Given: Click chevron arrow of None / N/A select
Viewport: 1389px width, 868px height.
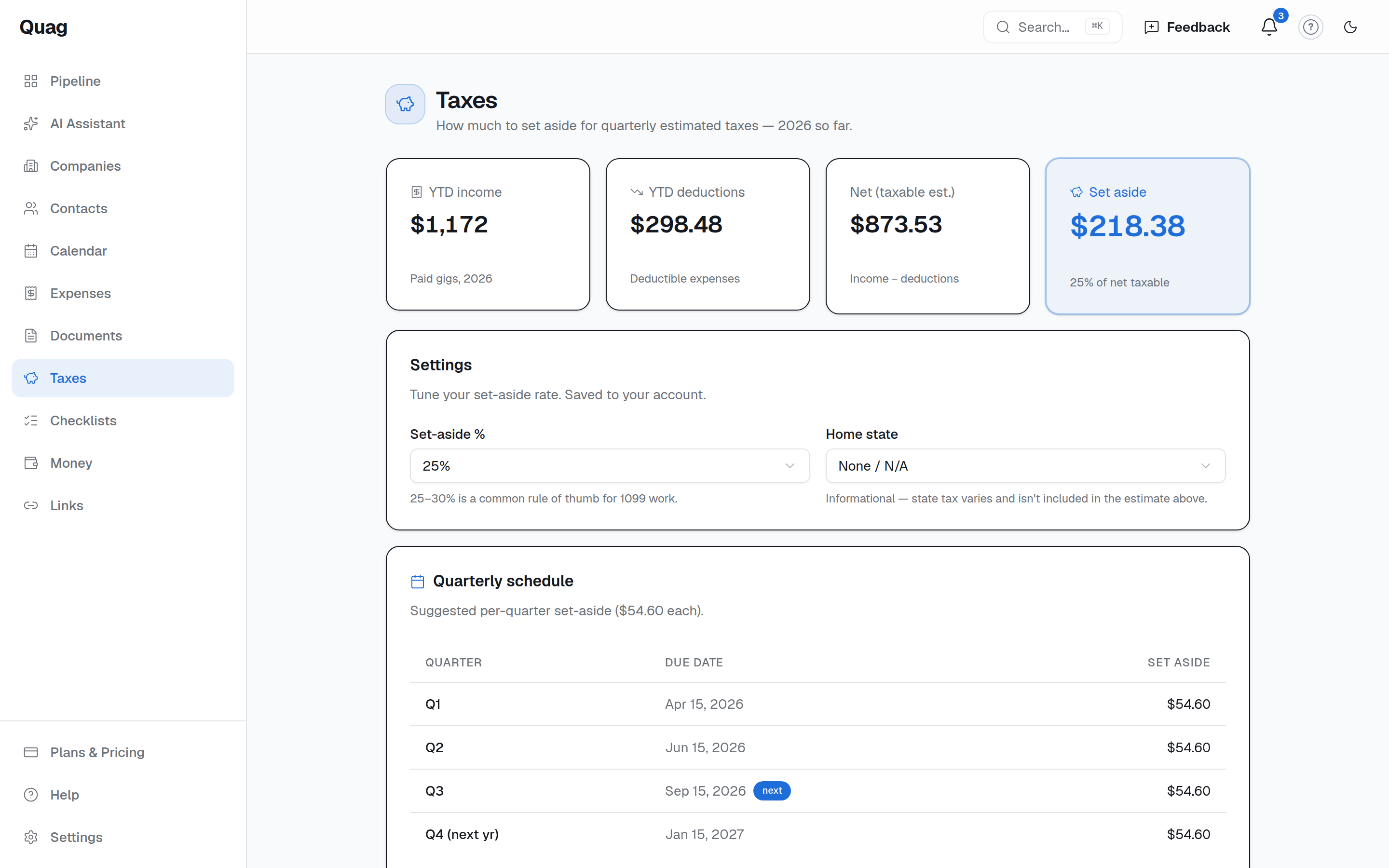Looking at the screenshot, I should click(x=1205, y=465).
